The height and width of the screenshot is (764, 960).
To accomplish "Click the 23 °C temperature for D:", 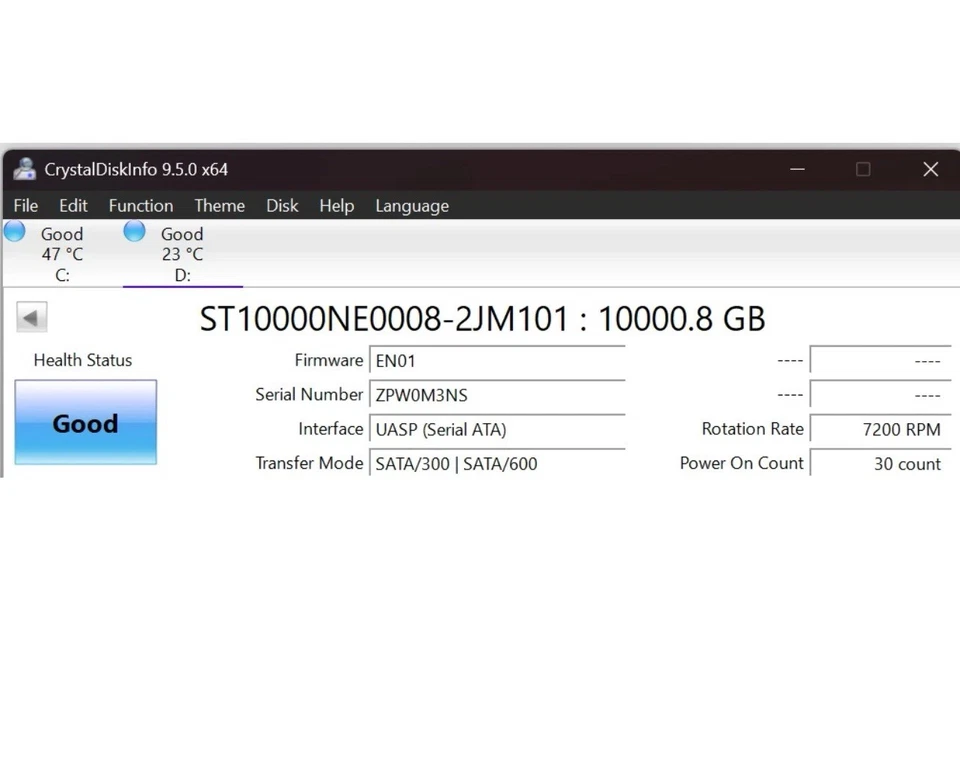I will [182, 254].
